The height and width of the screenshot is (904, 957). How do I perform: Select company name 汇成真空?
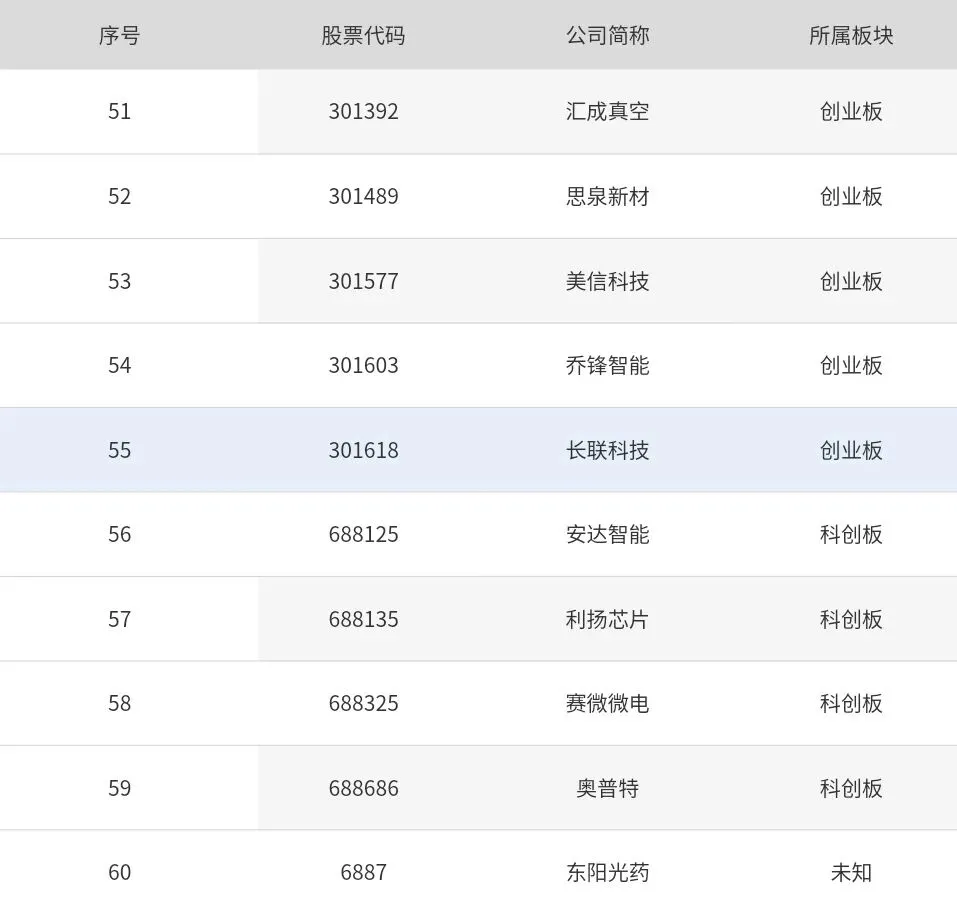607,111
